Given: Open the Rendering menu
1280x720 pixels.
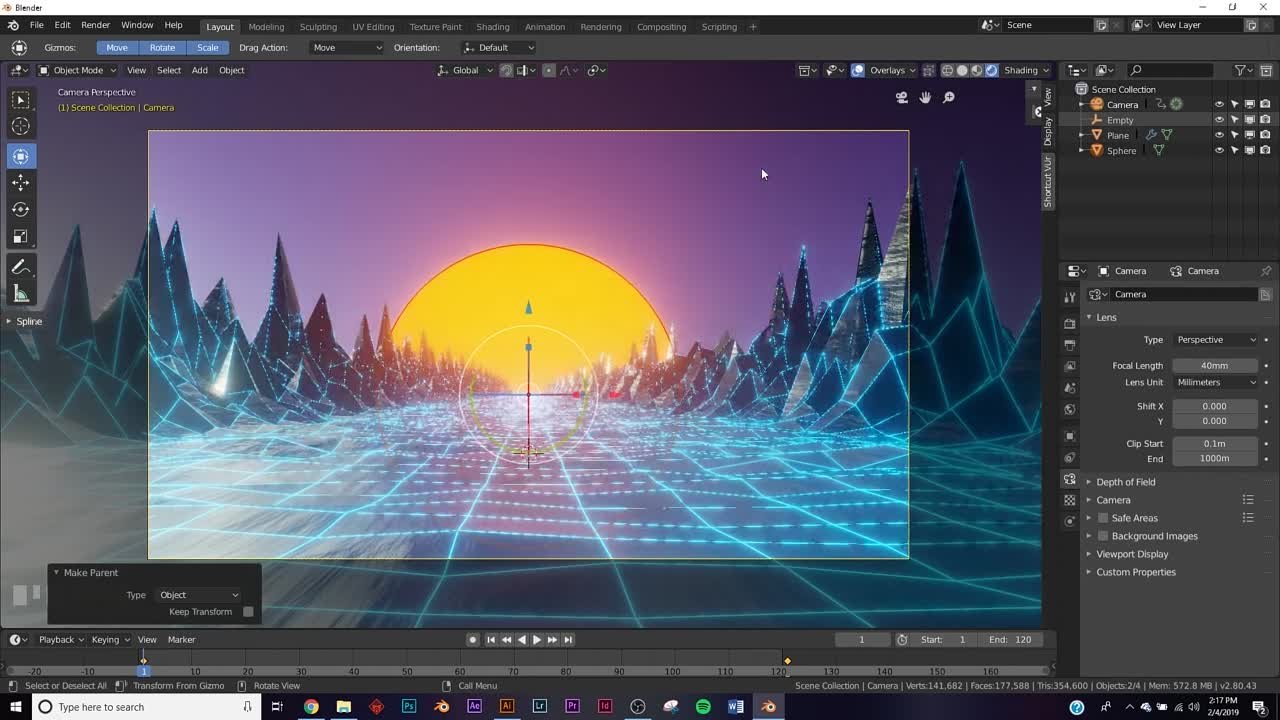Looking at the screenshot, I should [x=600, y=27].
